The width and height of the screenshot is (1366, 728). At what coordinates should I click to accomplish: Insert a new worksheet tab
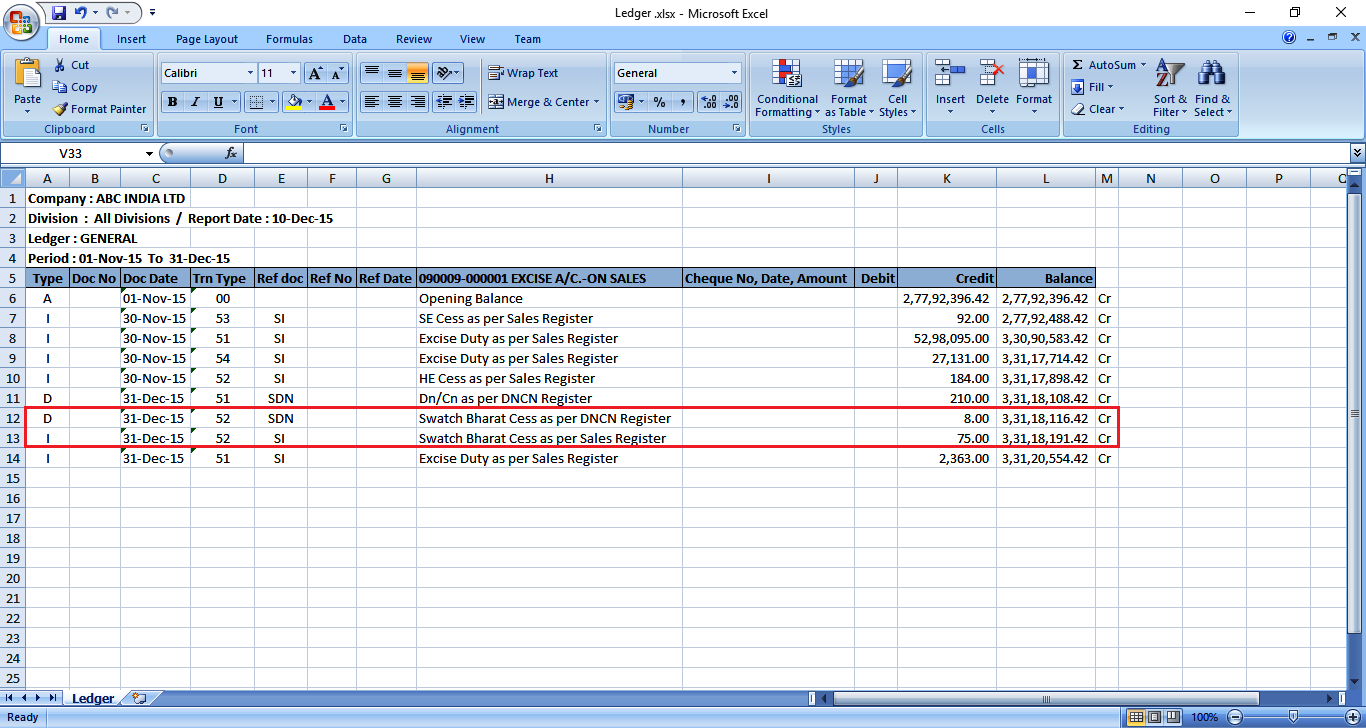[x=139, y=698]
